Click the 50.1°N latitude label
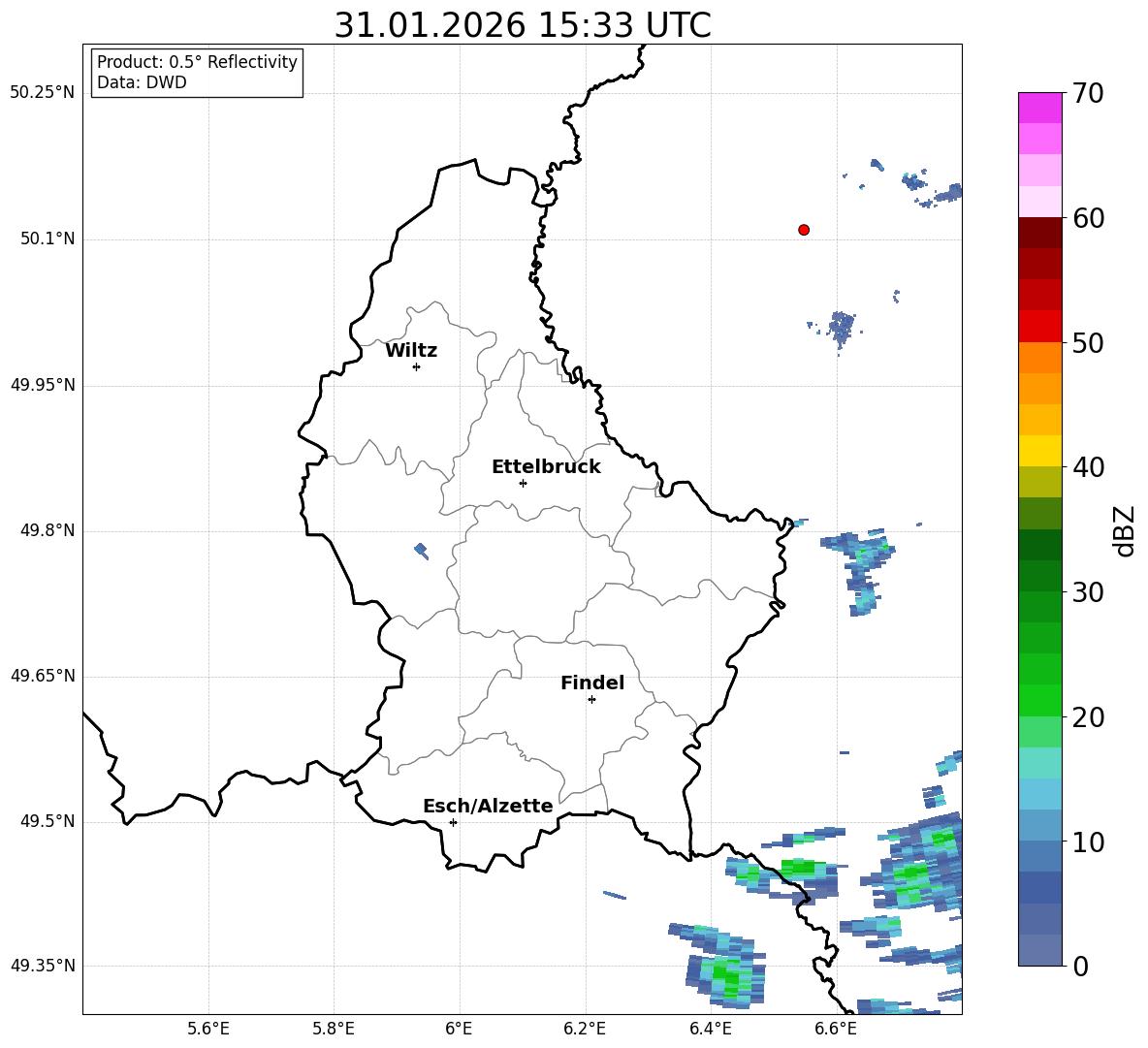The width and height of the screenshot is (1148, 1048). [x=48, y=239]
